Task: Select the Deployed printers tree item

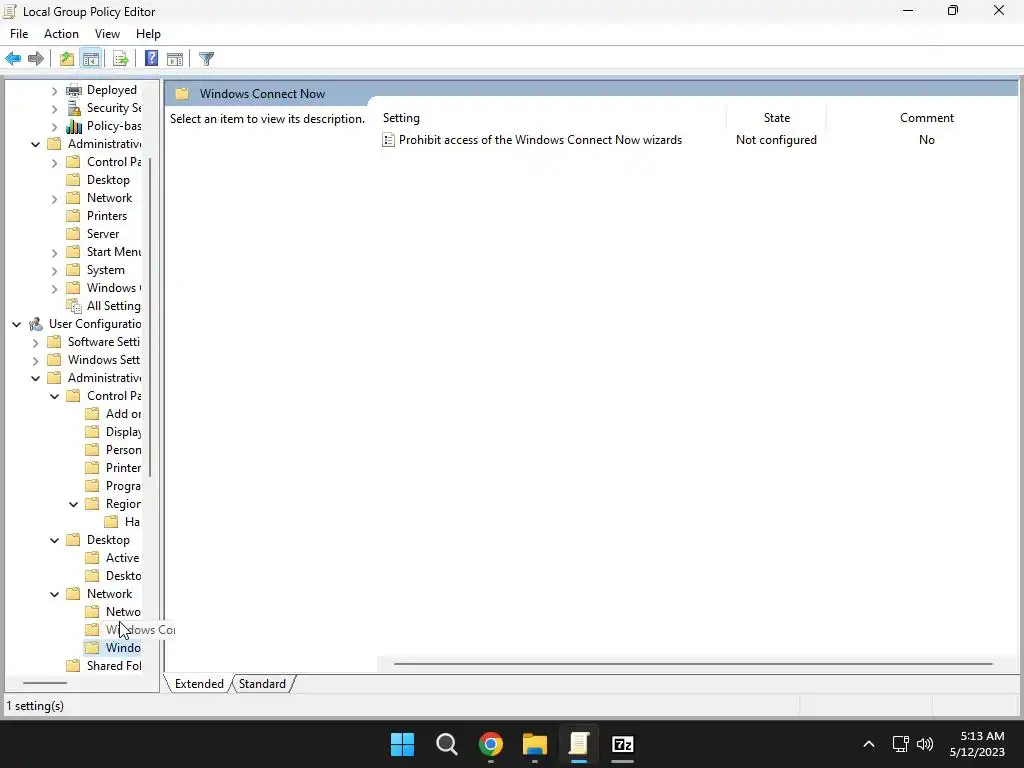Action: coord(112,90)
